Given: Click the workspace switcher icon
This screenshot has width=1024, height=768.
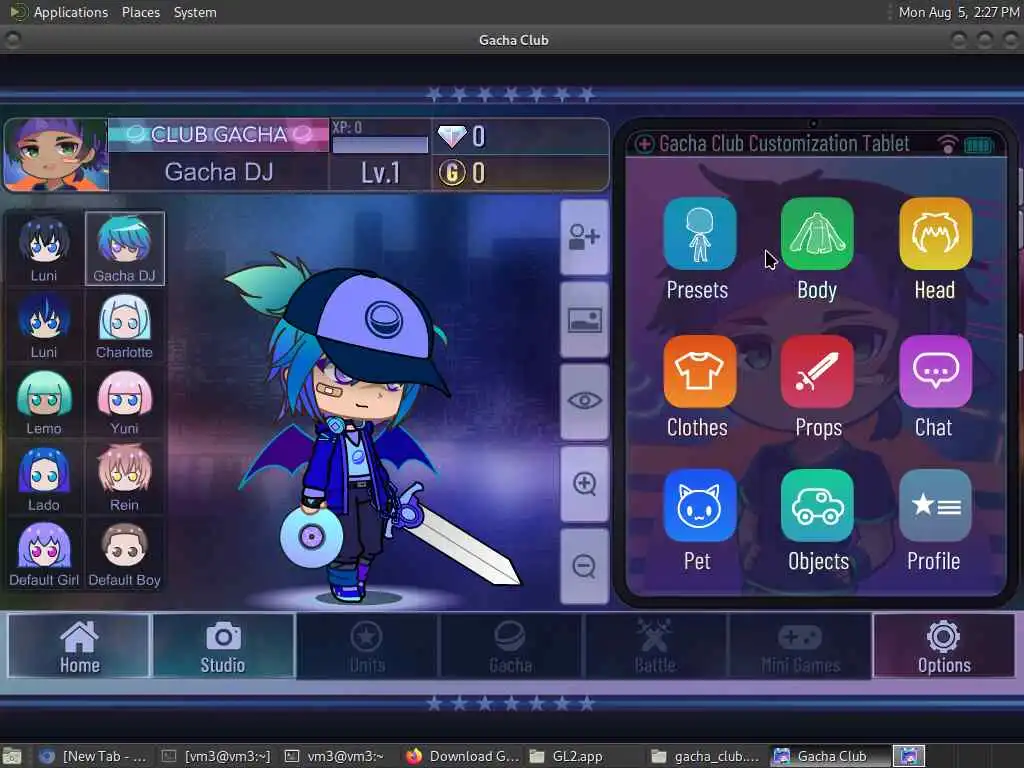Looking at the screenshot, I should point(909,756).
